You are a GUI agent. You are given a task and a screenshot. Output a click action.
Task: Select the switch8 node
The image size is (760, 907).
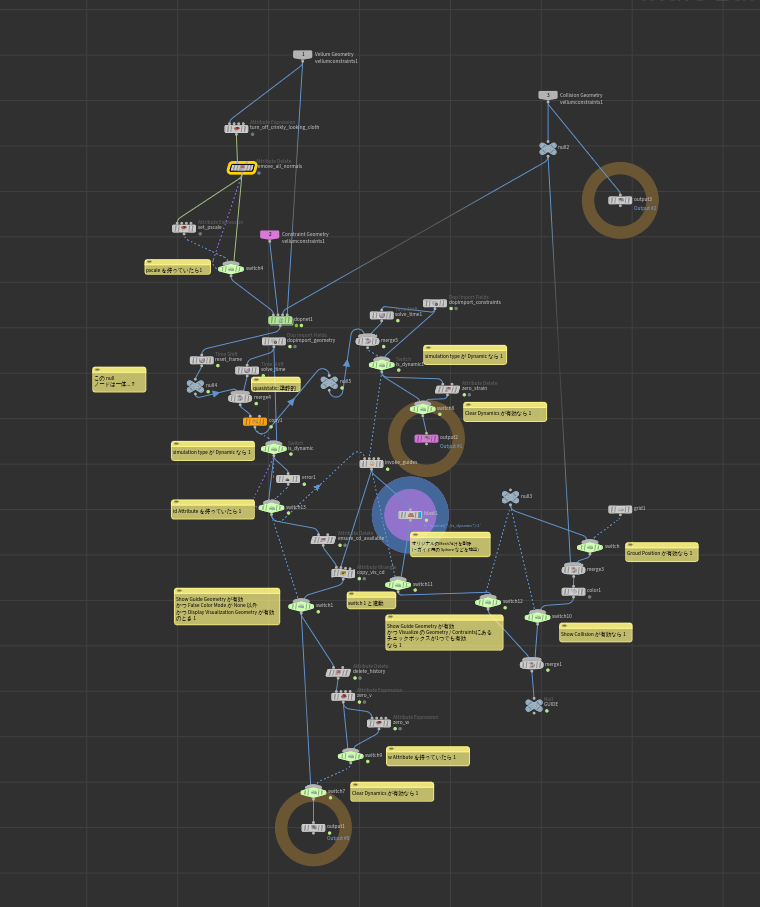click(x=423, y=408)
